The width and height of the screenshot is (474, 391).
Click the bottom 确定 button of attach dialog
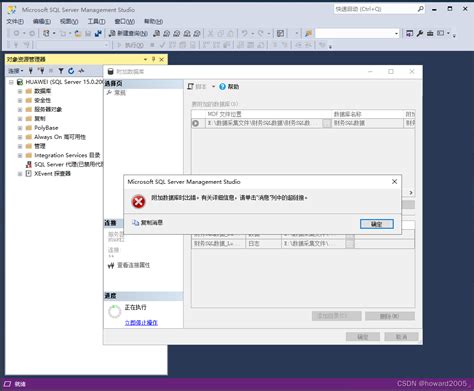coord(363,337)
